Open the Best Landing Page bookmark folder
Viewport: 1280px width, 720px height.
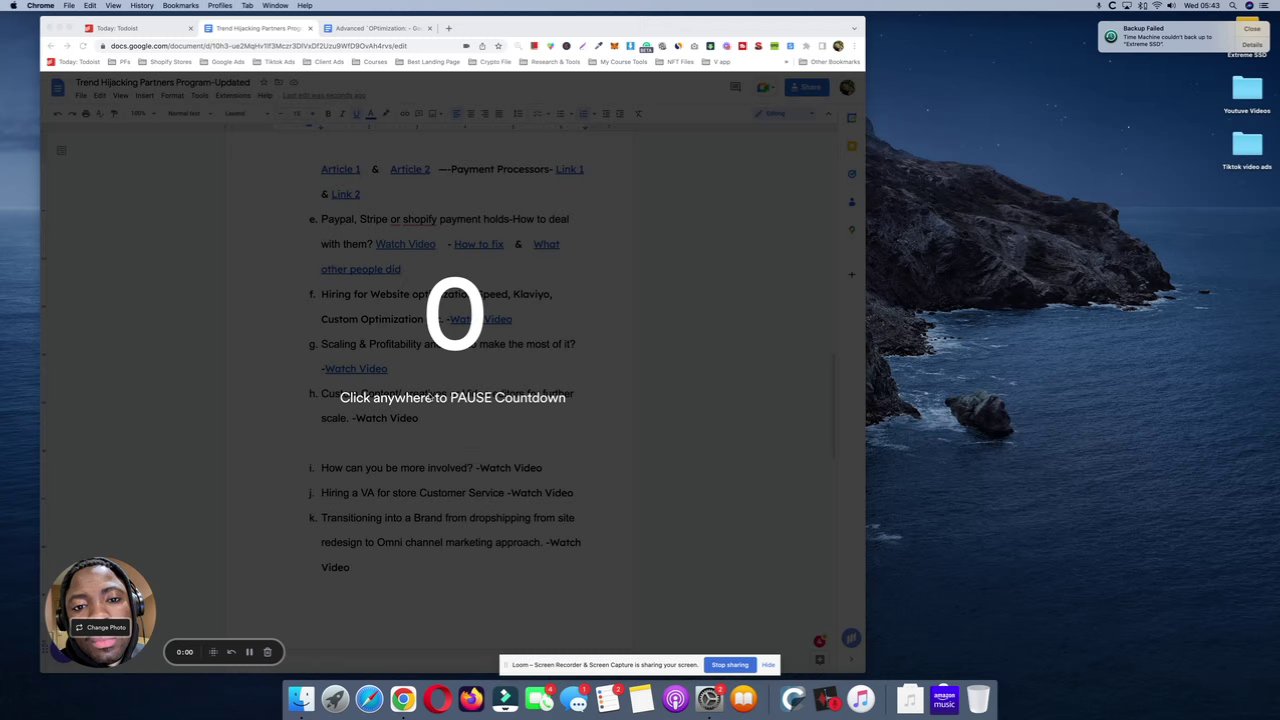tap(428, 62)
